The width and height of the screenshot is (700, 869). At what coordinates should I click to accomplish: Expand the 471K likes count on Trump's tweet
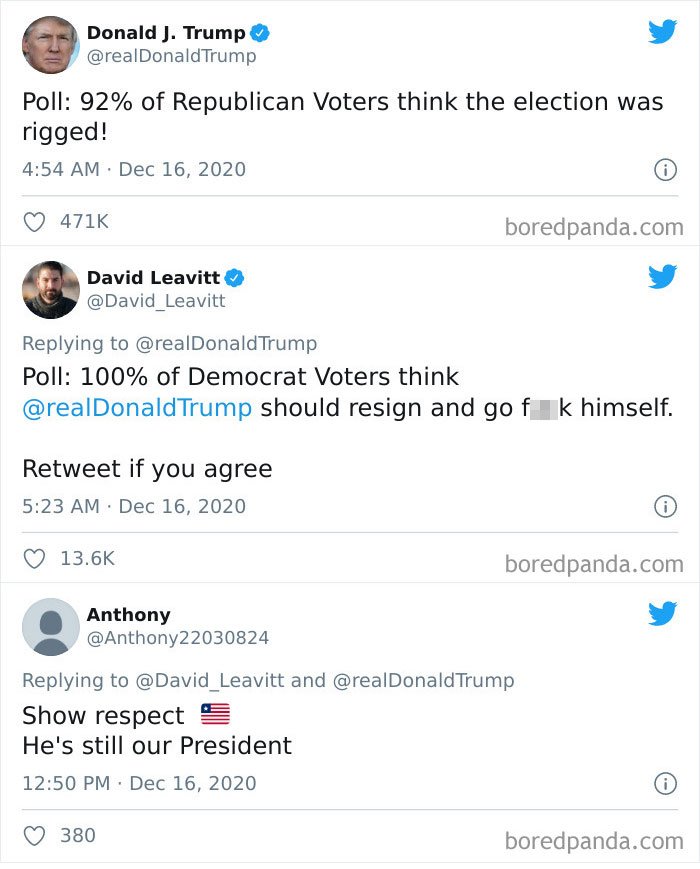(86, 221)
